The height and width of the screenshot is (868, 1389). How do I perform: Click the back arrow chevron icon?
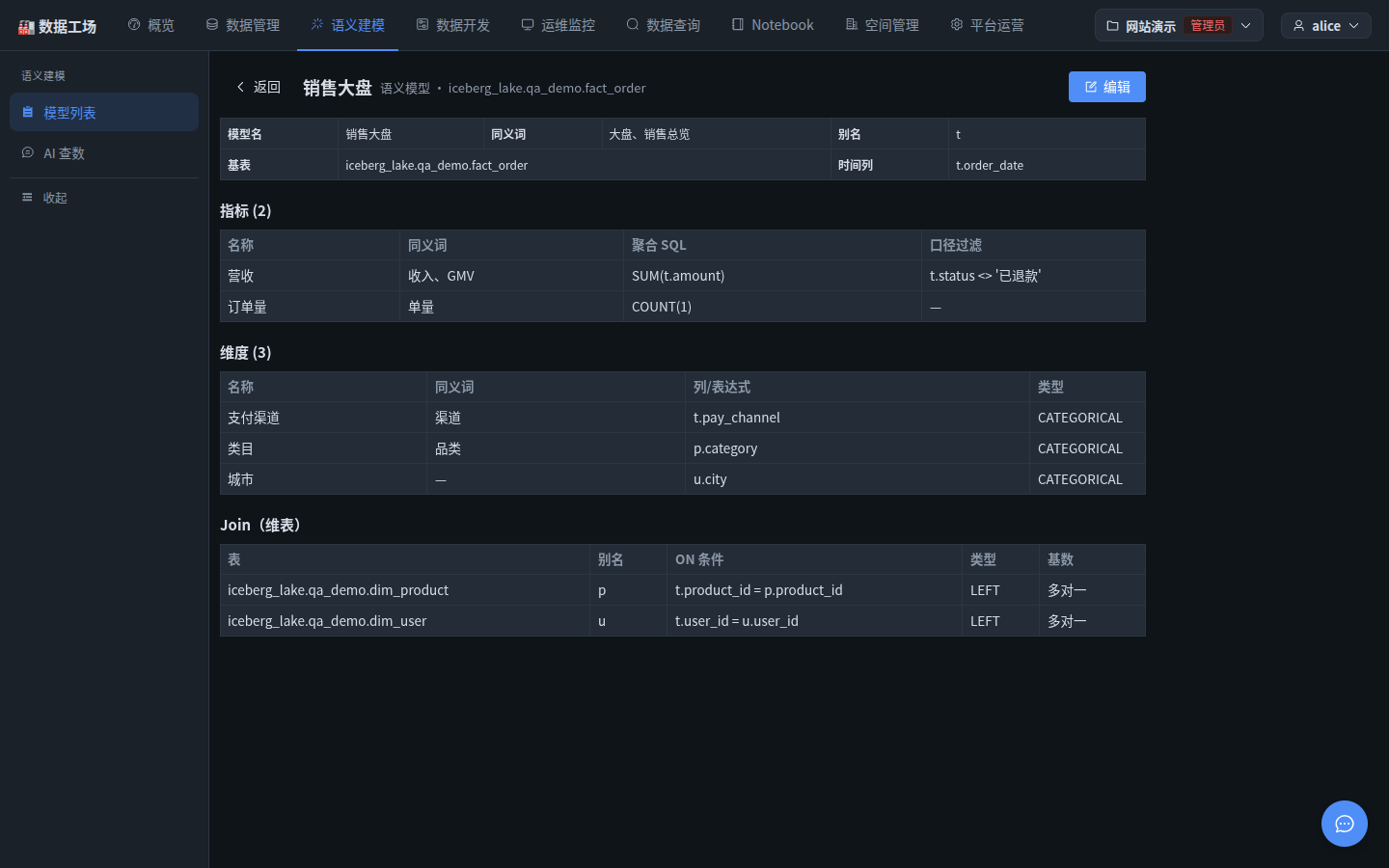pyautogui.click(x=241, y=87)
